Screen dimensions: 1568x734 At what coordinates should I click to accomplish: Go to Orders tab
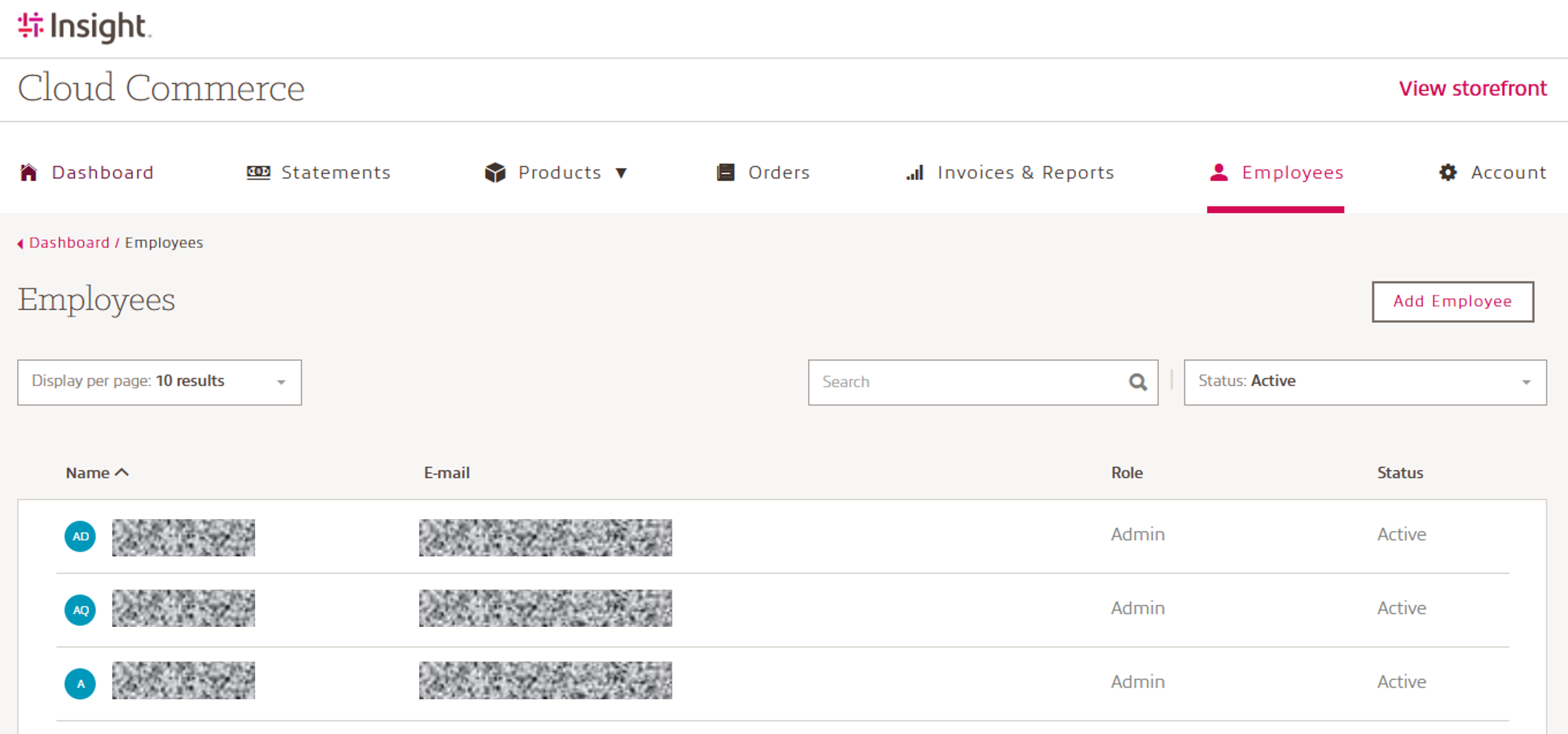pos(778,173)
